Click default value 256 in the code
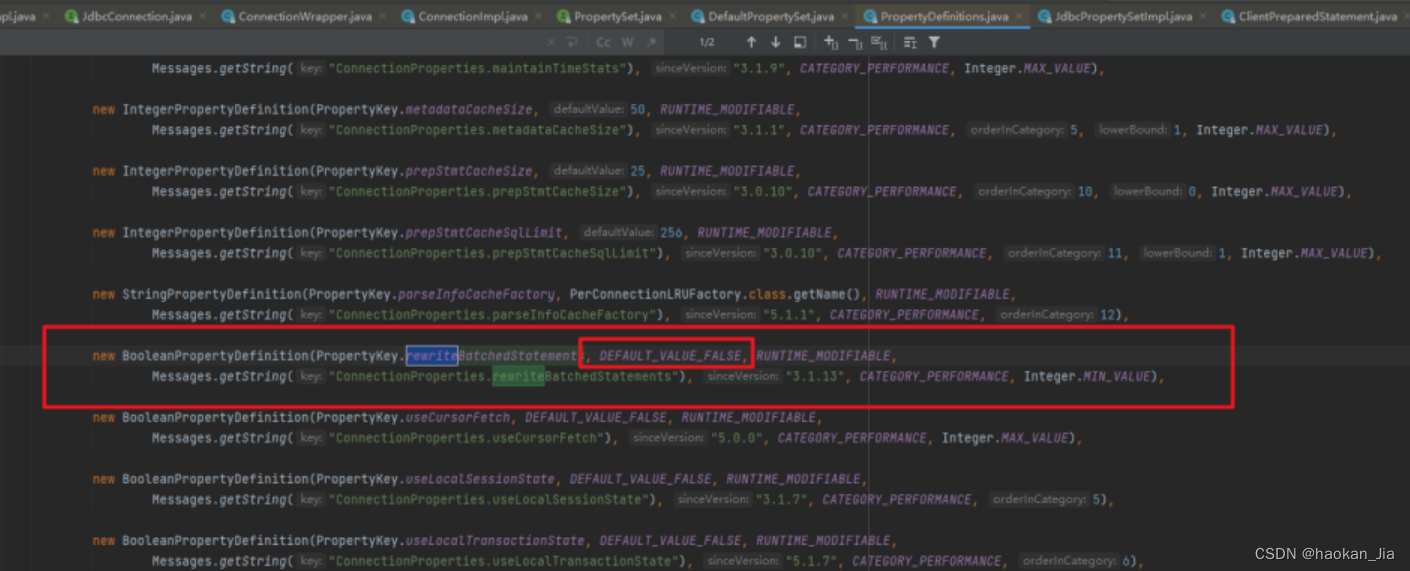 click(672, 233)
